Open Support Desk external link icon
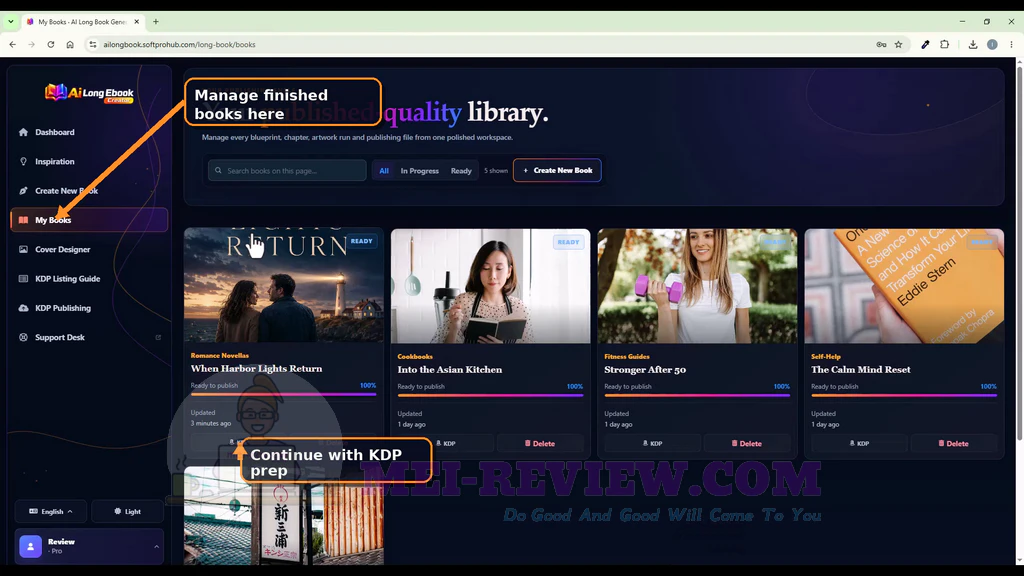The width and height of the screenshot is (1024, 576). (x=158, y=338)
